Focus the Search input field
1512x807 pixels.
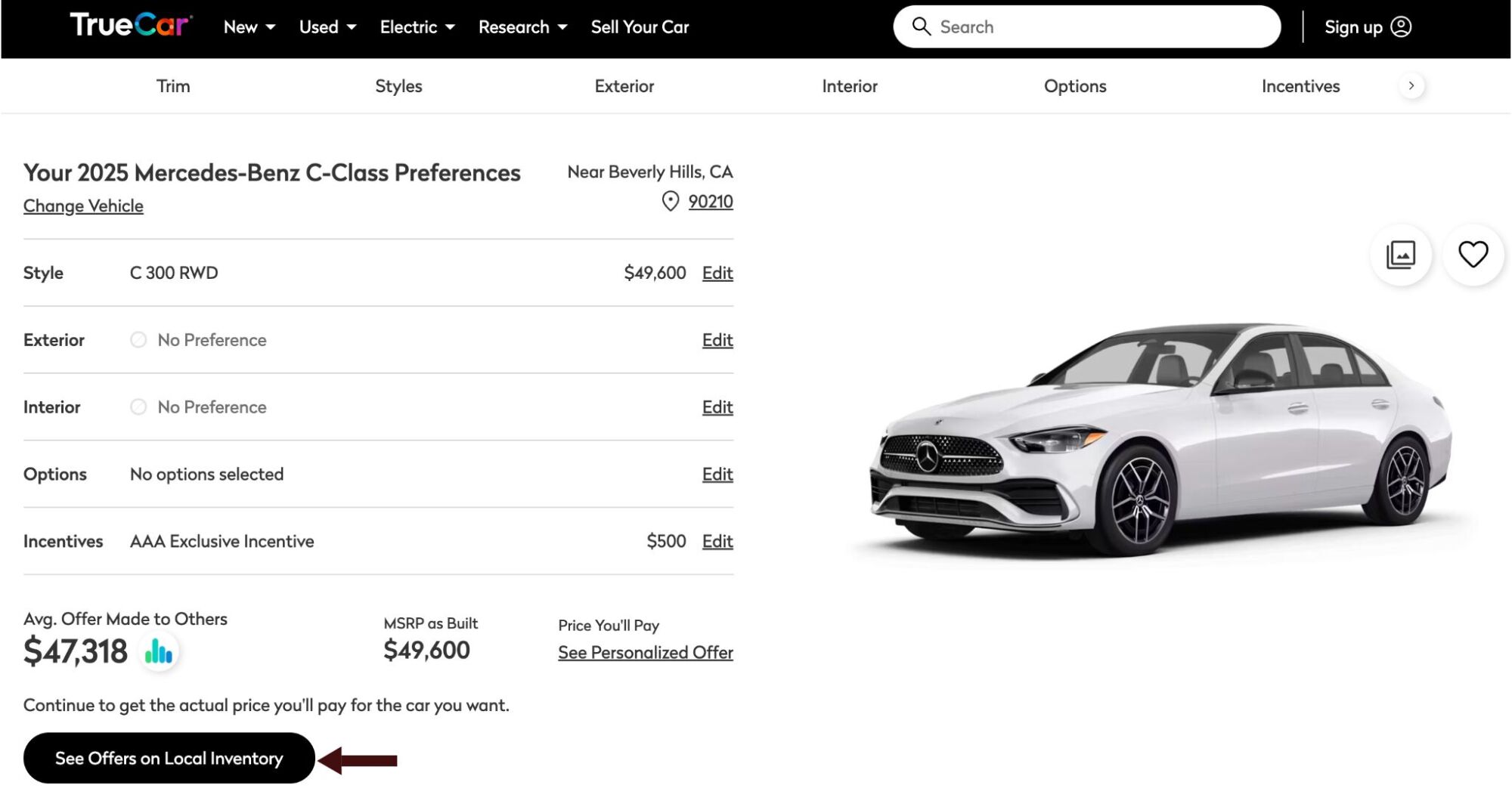point(1087,26)
